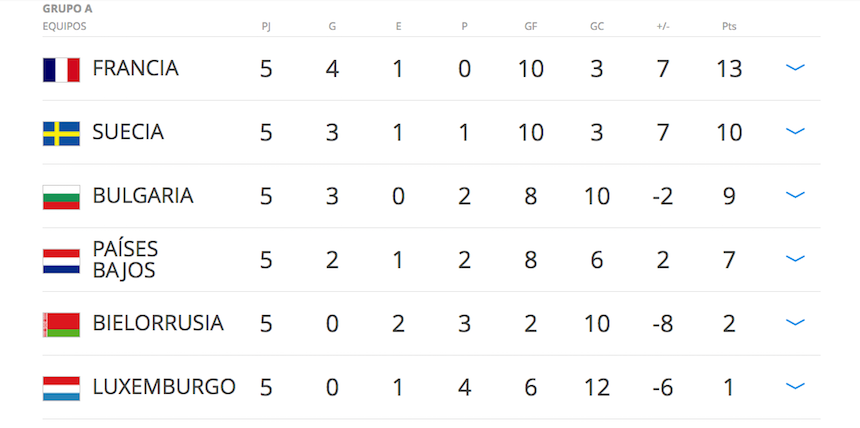Click the Bielorrusia flag icon
This screenshot has width=860, height=428.
61,324
